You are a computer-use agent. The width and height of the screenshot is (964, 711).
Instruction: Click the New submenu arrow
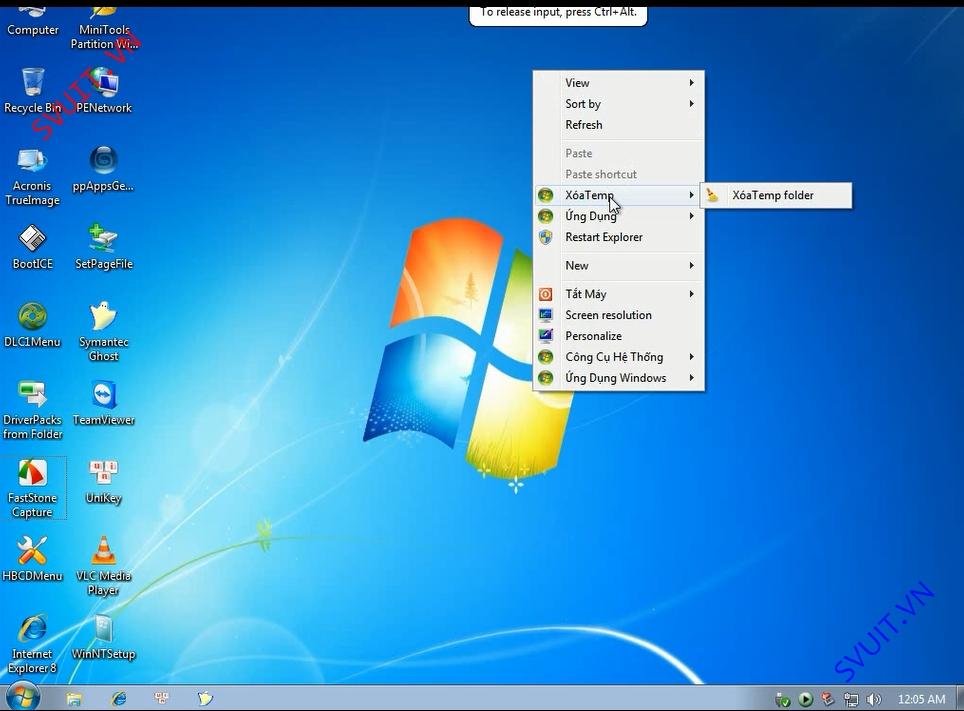click(x=692, y=266)
